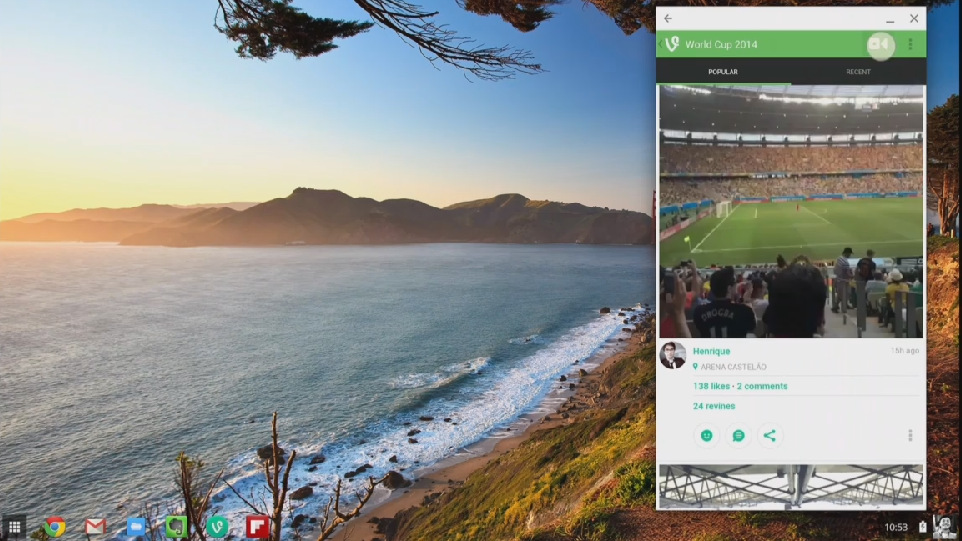
Task: Switch to the Recent tab
Action: coord(858,72)
